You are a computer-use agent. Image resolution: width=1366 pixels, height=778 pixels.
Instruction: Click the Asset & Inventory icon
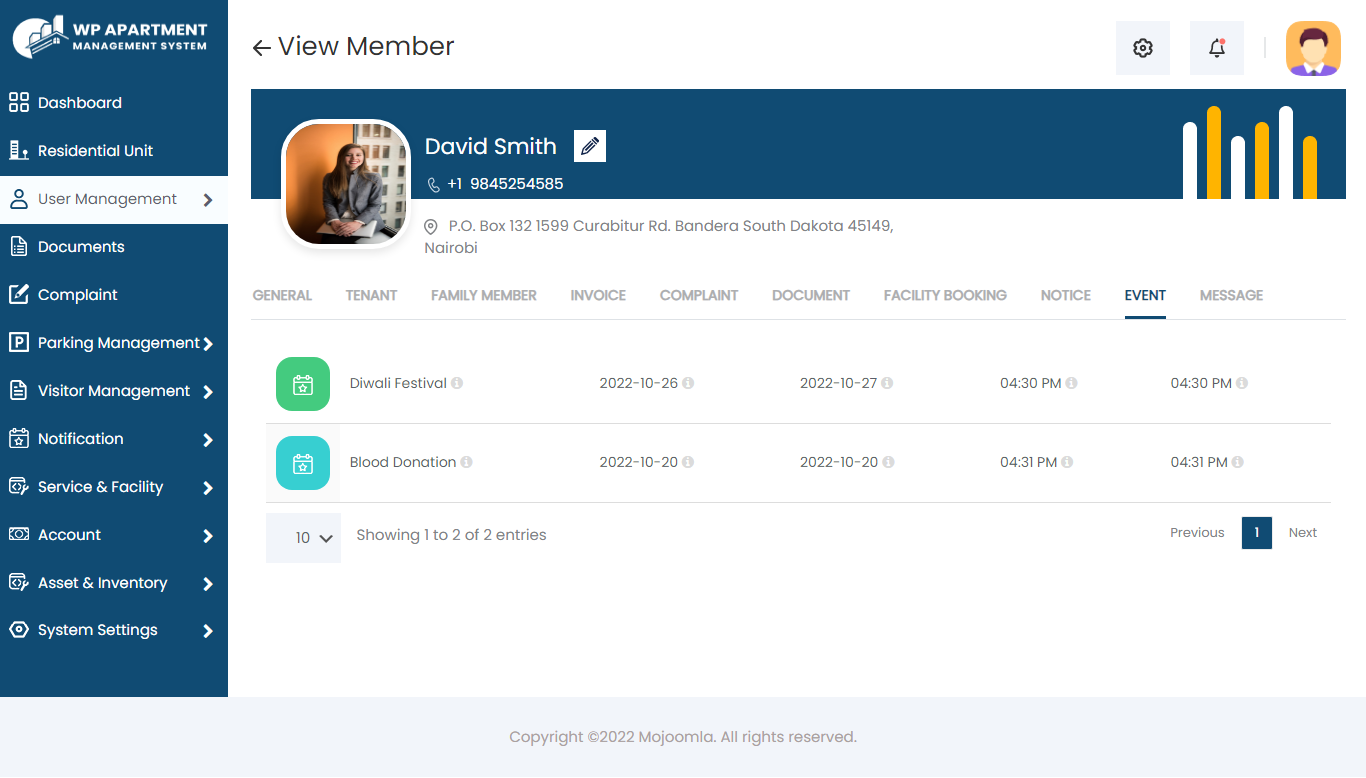coord(18,582)
